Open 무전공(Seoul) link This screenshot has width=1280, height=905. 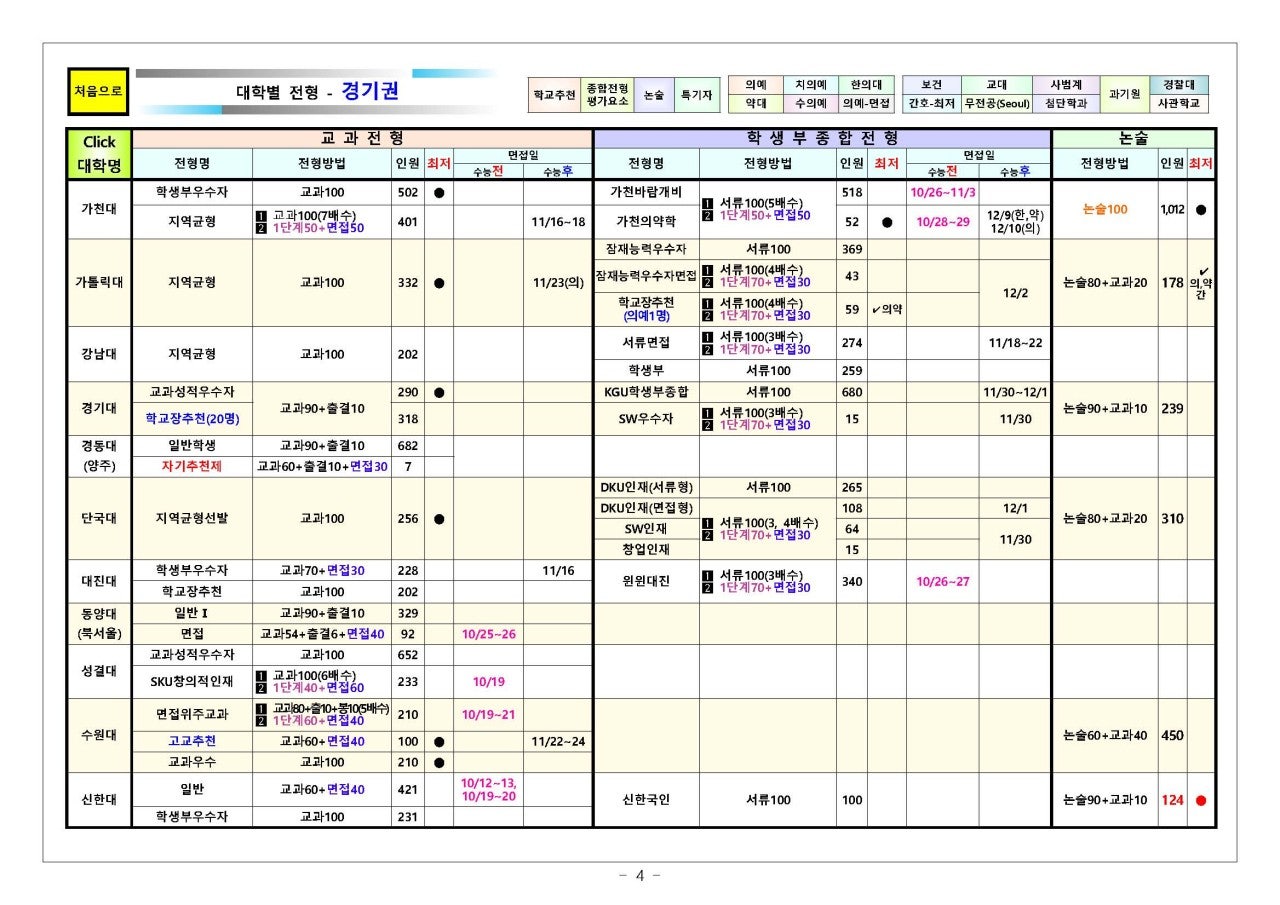tap(996, 103)
